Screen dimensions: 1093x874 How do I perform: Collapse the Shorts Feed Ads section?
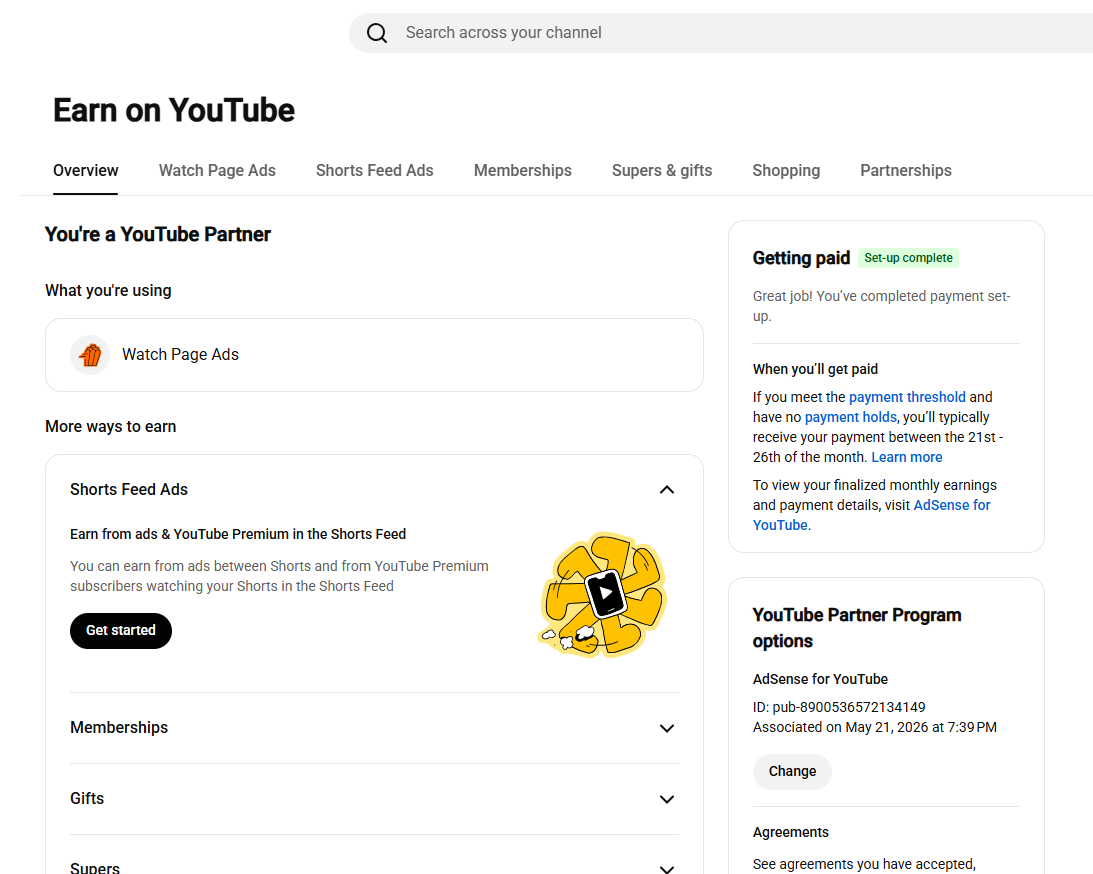666,490
